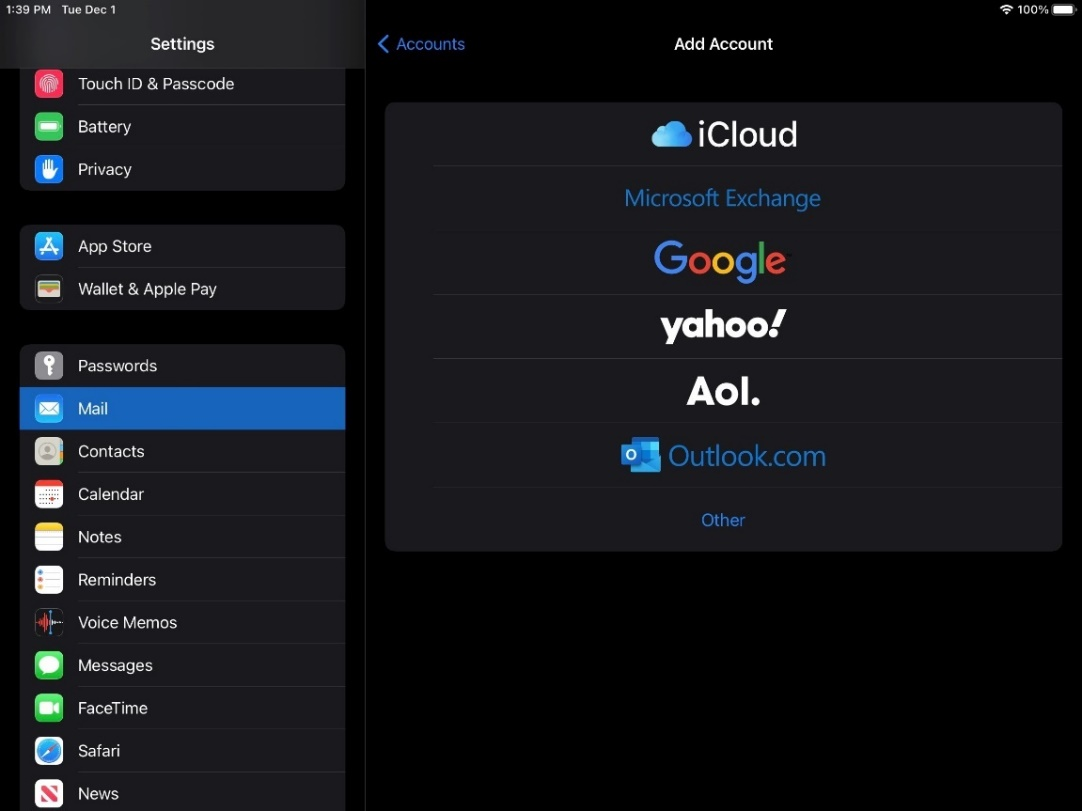
Task: Tap the green Battery icon
Action: pyautogui.click(x=49, y=126)
